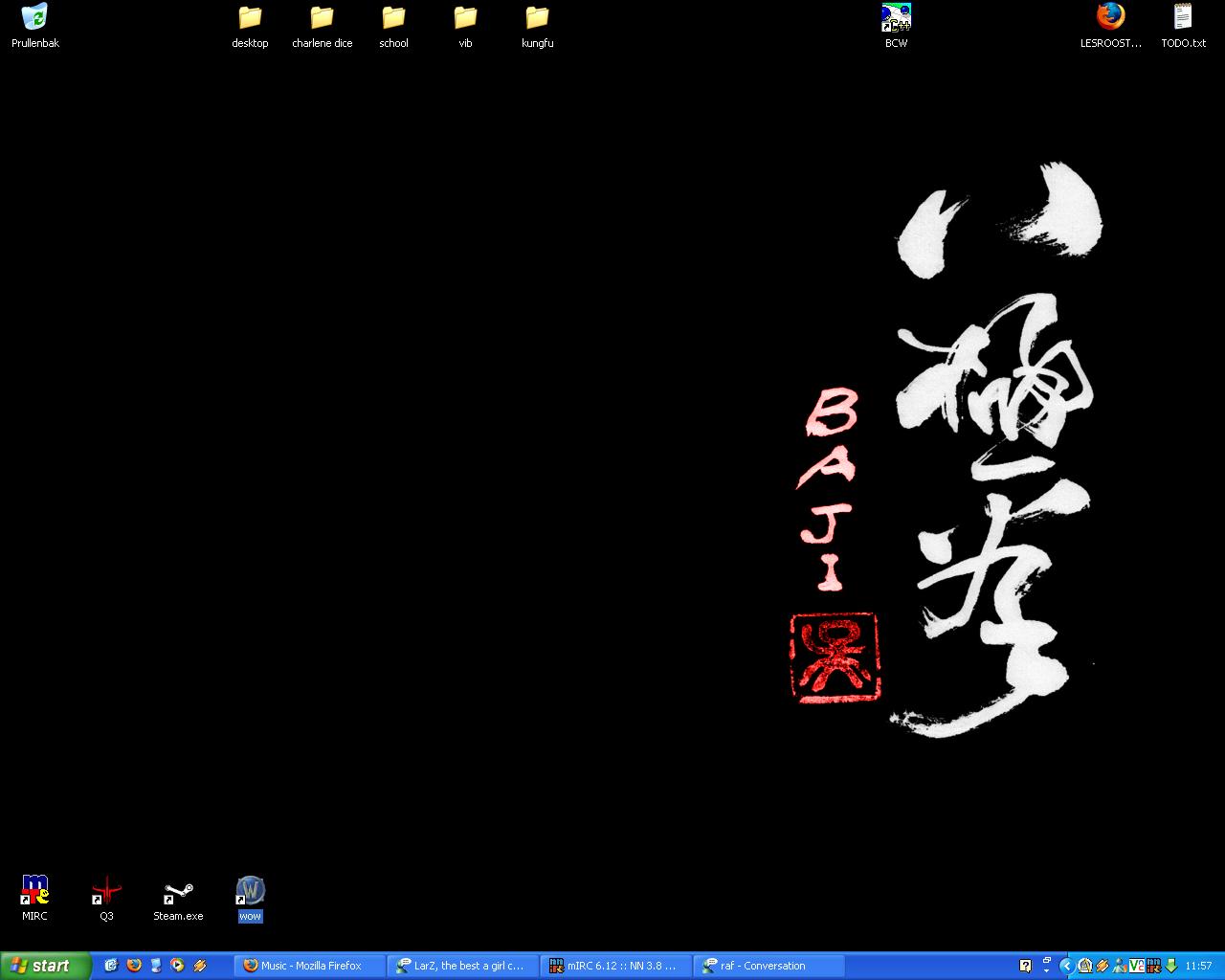Select the LESROOST Firefox shortcut icon
This screenshot has width=1225, height=980.
pyautogui.click(x=1110, y=18)
